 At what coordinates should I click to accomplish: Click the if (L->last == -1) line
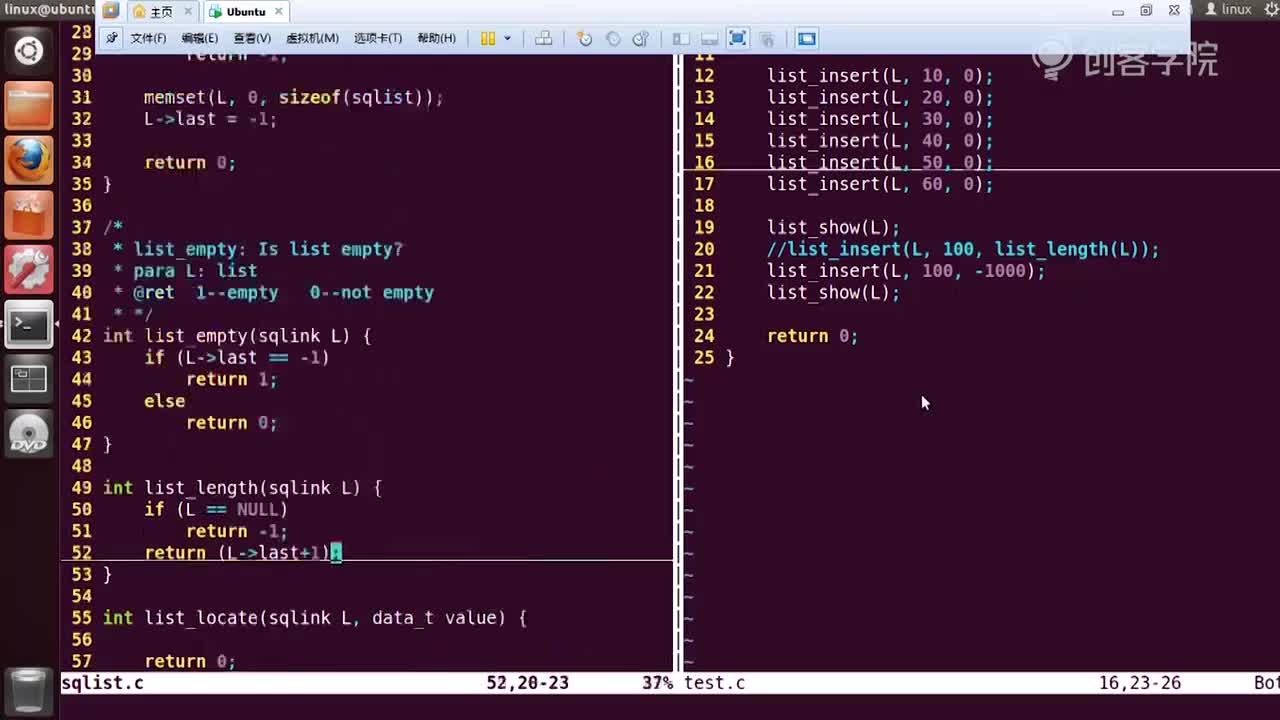click(237, 358)
